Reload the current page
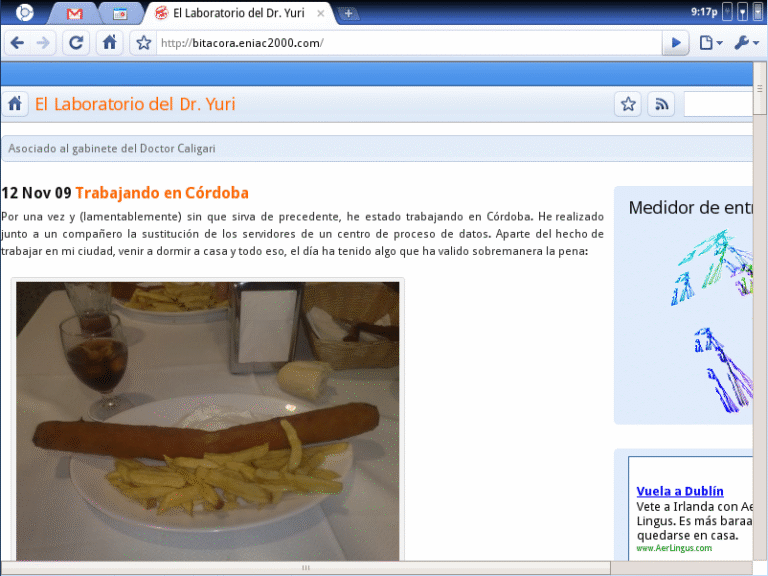Viewport: 768px width, 576px height. (x=75, y=43)
